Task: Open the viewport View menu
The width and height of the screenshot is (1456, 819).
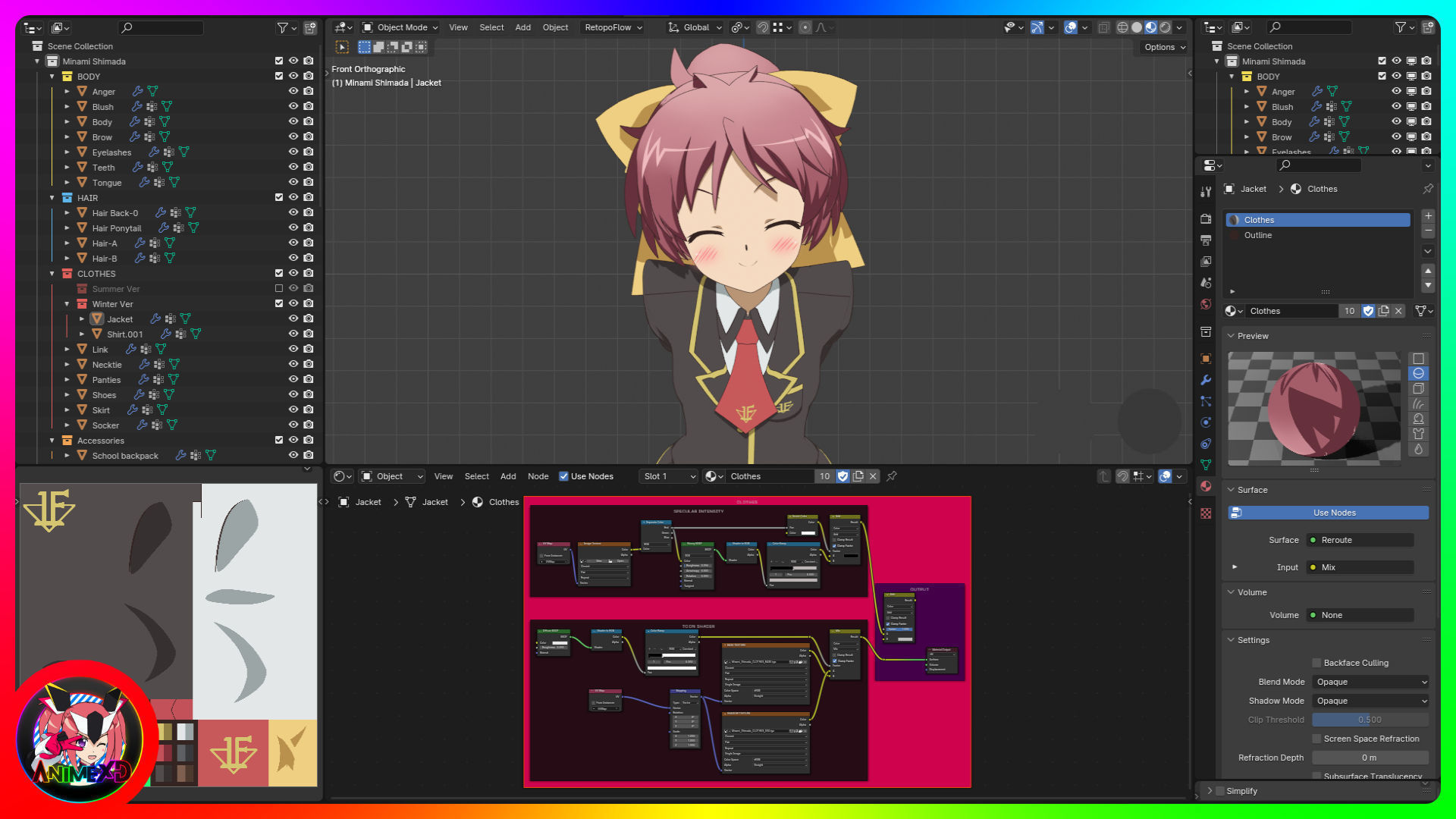Action: pyautogui.click(x=458, y=27)
